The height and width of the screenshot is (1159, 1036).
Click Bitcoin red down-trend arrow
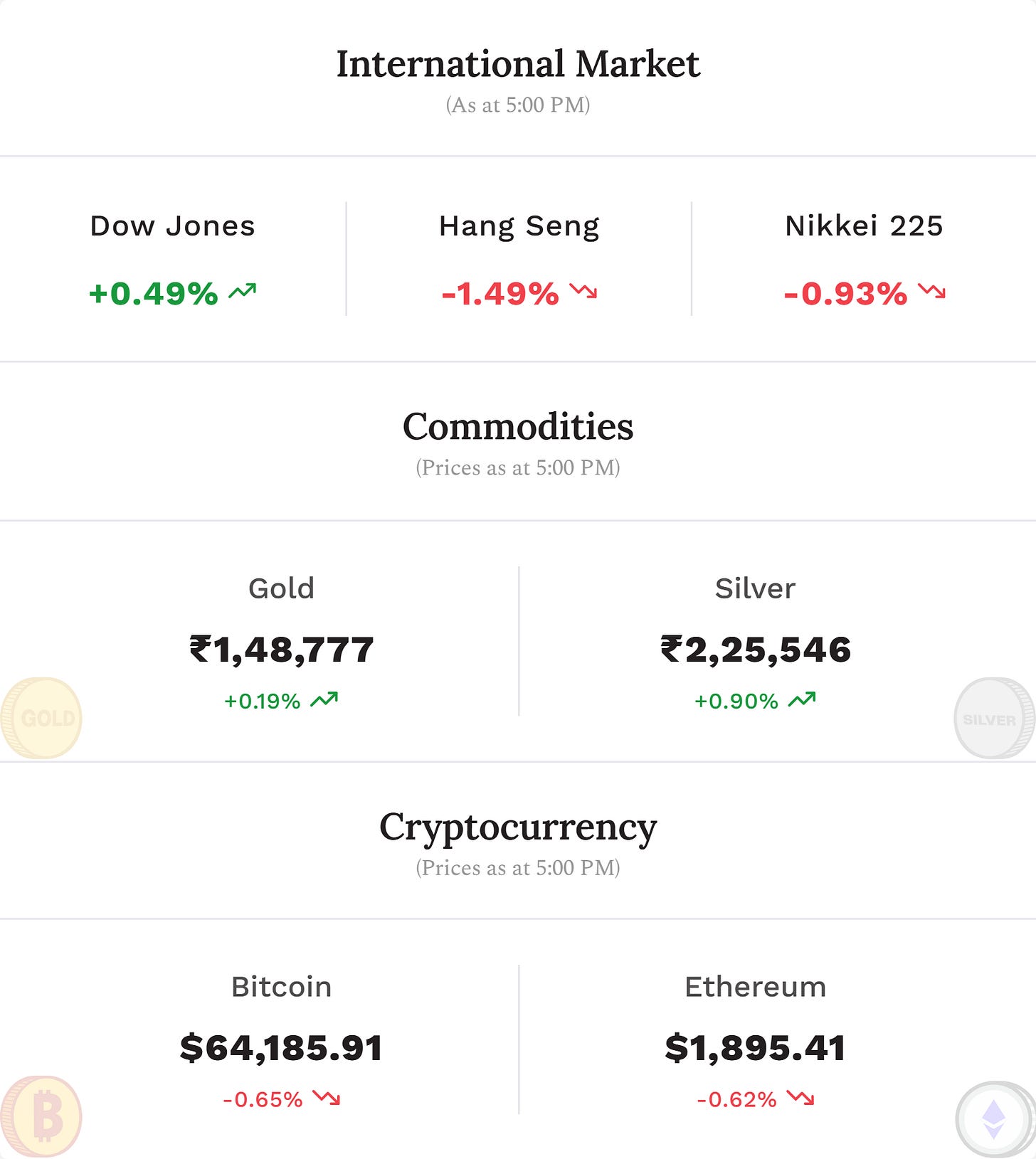coord(327,1098)
